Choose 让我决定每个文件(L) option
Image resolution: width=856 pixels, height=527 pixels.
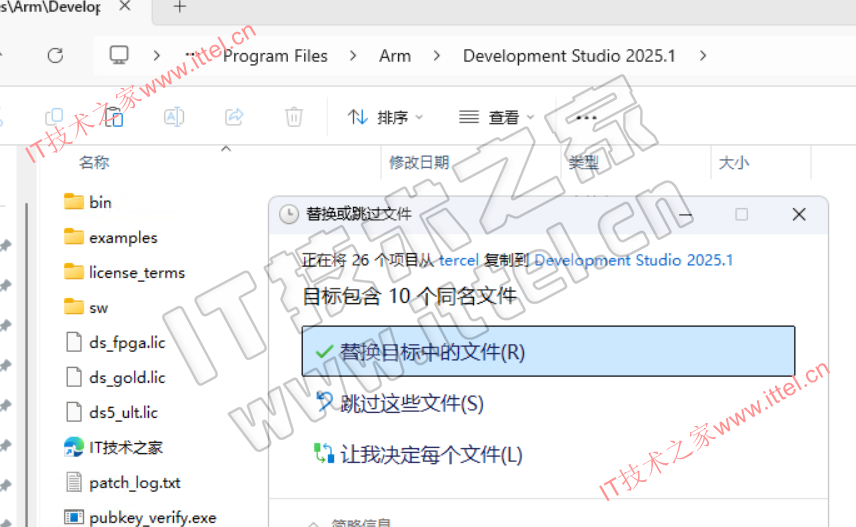431,455
